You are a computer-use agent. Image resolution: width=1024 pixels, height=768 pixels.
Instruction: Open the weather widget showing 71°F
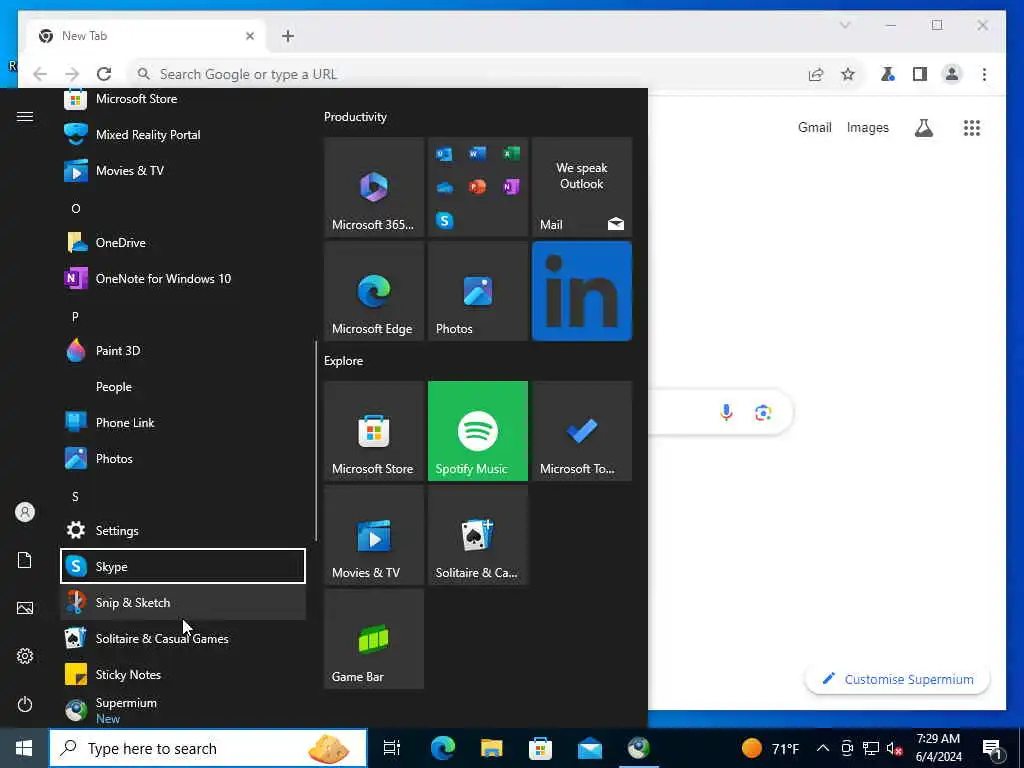click(x=770, y=748)
